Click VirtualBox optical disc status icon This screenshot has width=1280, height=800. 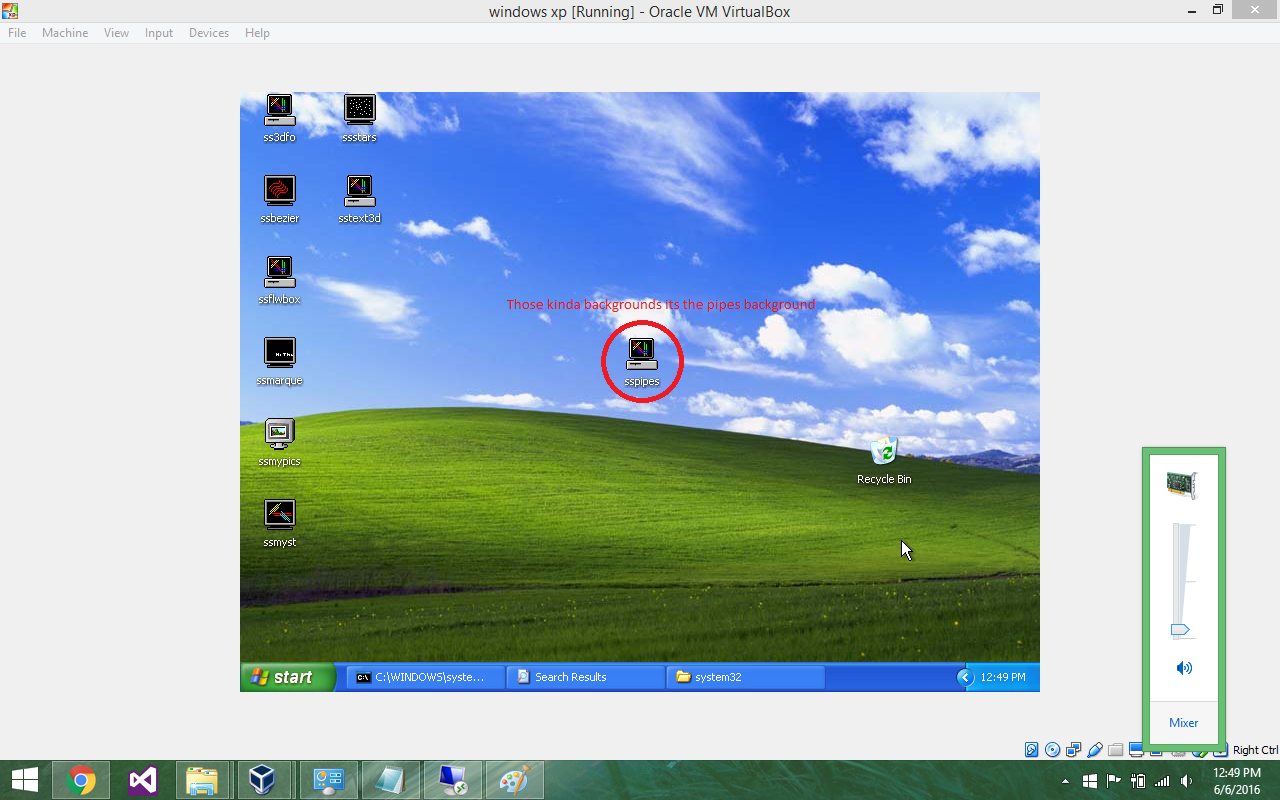(1053, 750)
